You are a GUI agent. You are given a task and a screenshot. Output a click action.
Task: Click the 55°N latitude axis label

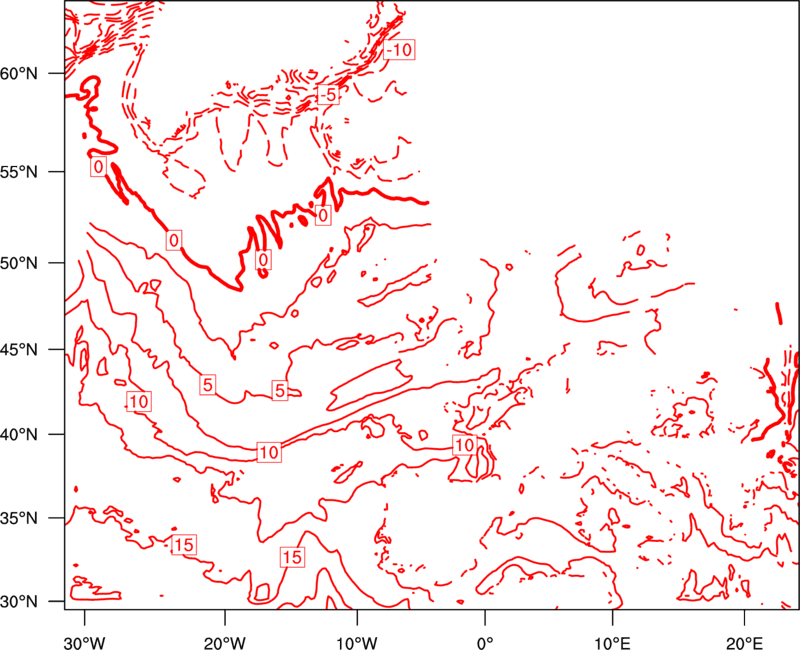pos(19,172)
